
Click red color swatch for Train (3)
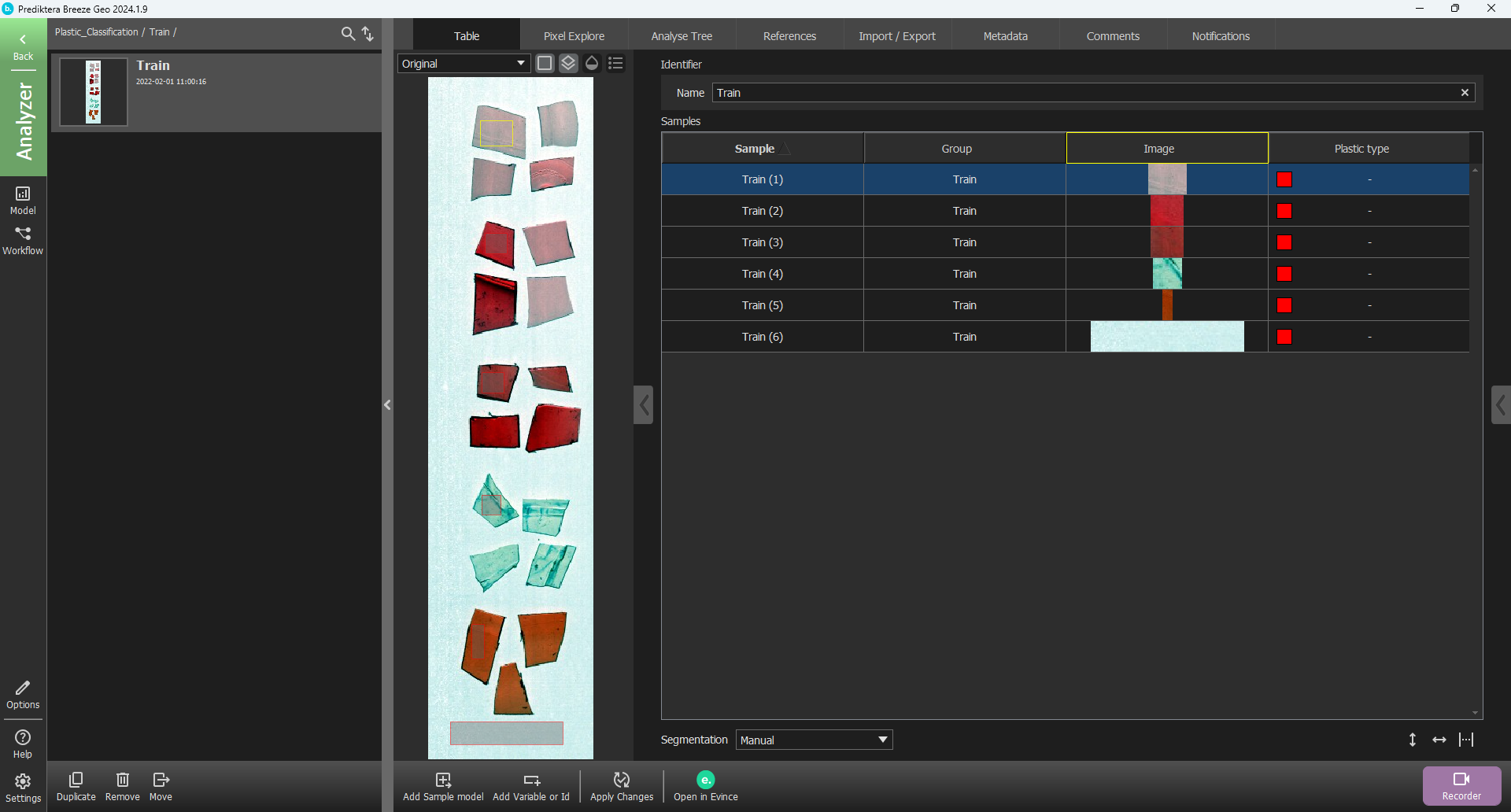[1284, 242]
